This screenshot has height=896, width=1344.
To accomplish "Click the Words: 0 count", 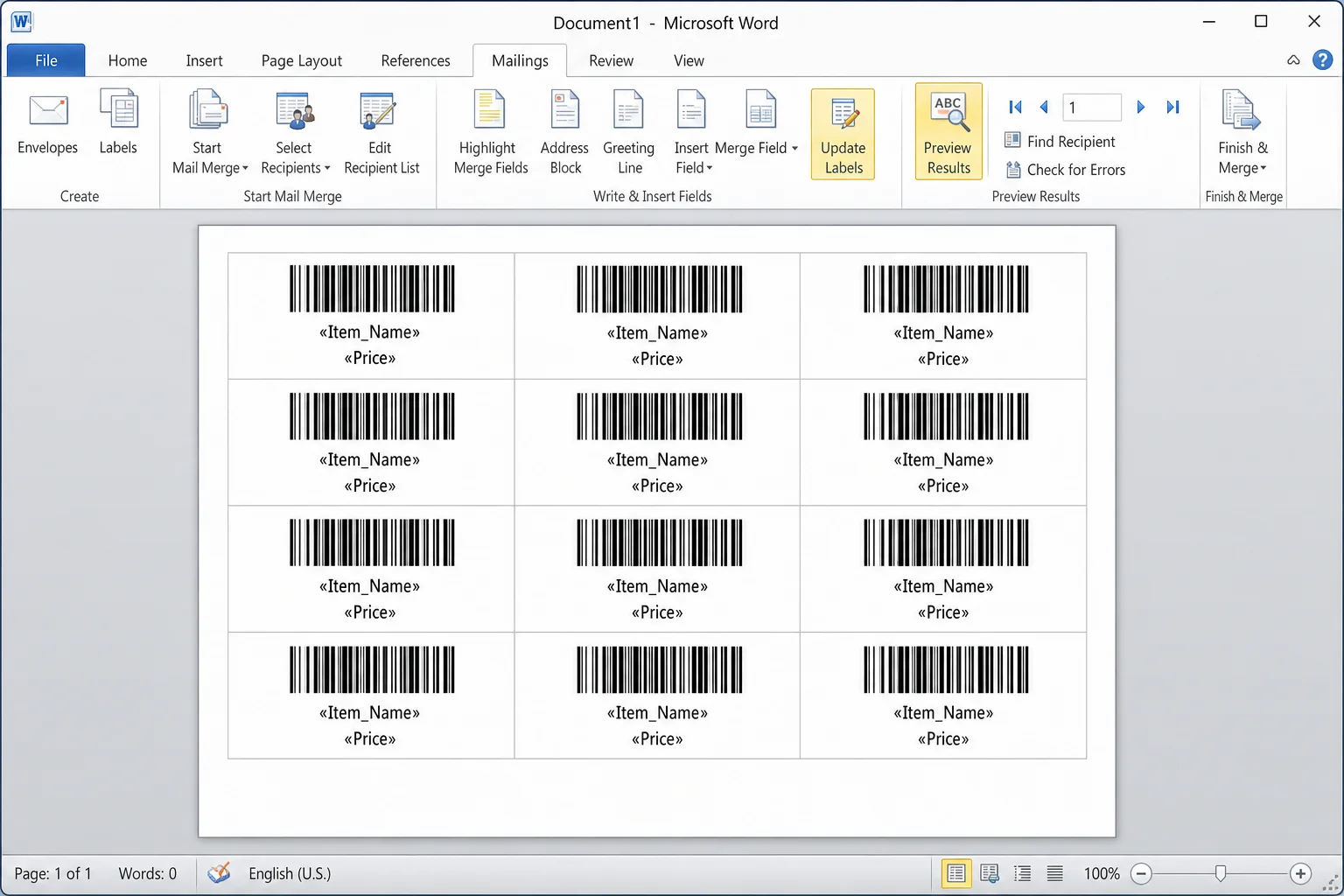I will coord(147,873).
